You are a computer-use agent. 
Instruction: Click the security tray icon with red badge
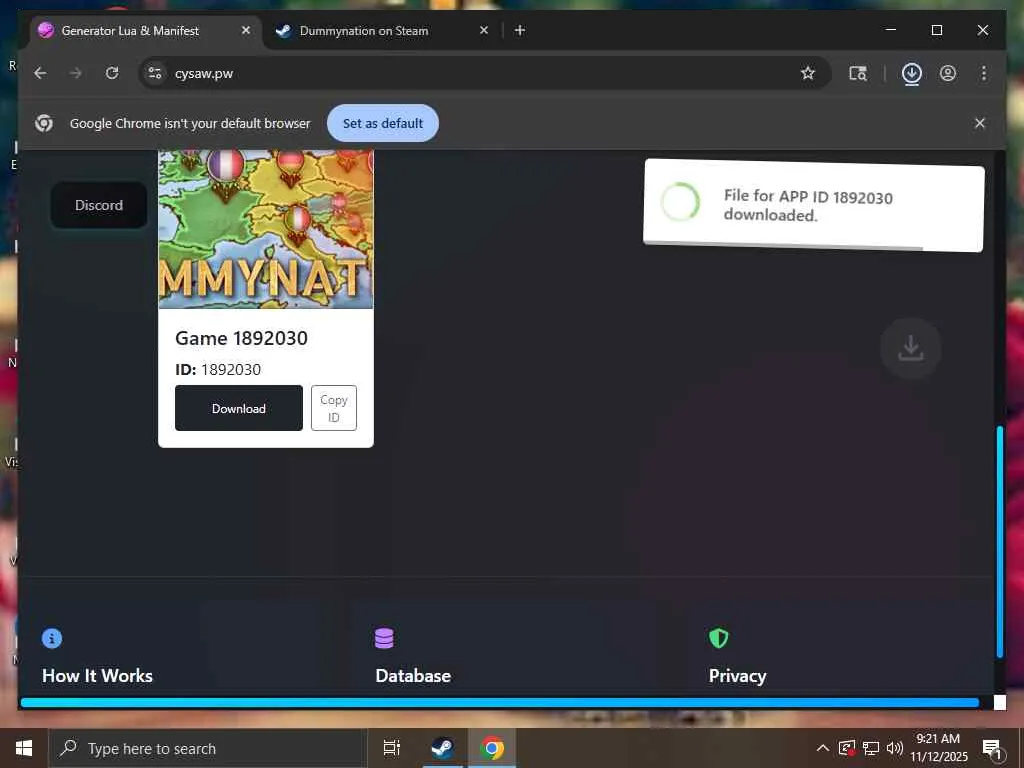click(847, 748)
